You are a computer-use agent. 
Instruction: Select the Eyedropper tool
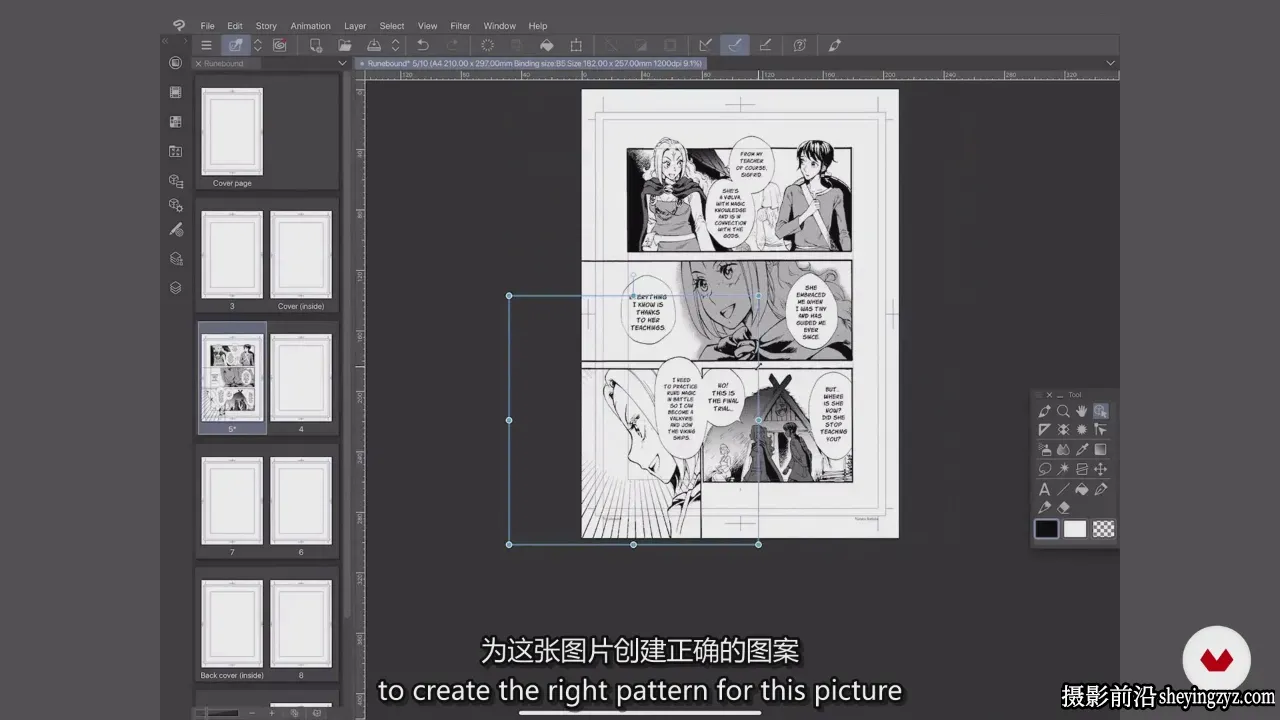click(x=1082, y=450)
